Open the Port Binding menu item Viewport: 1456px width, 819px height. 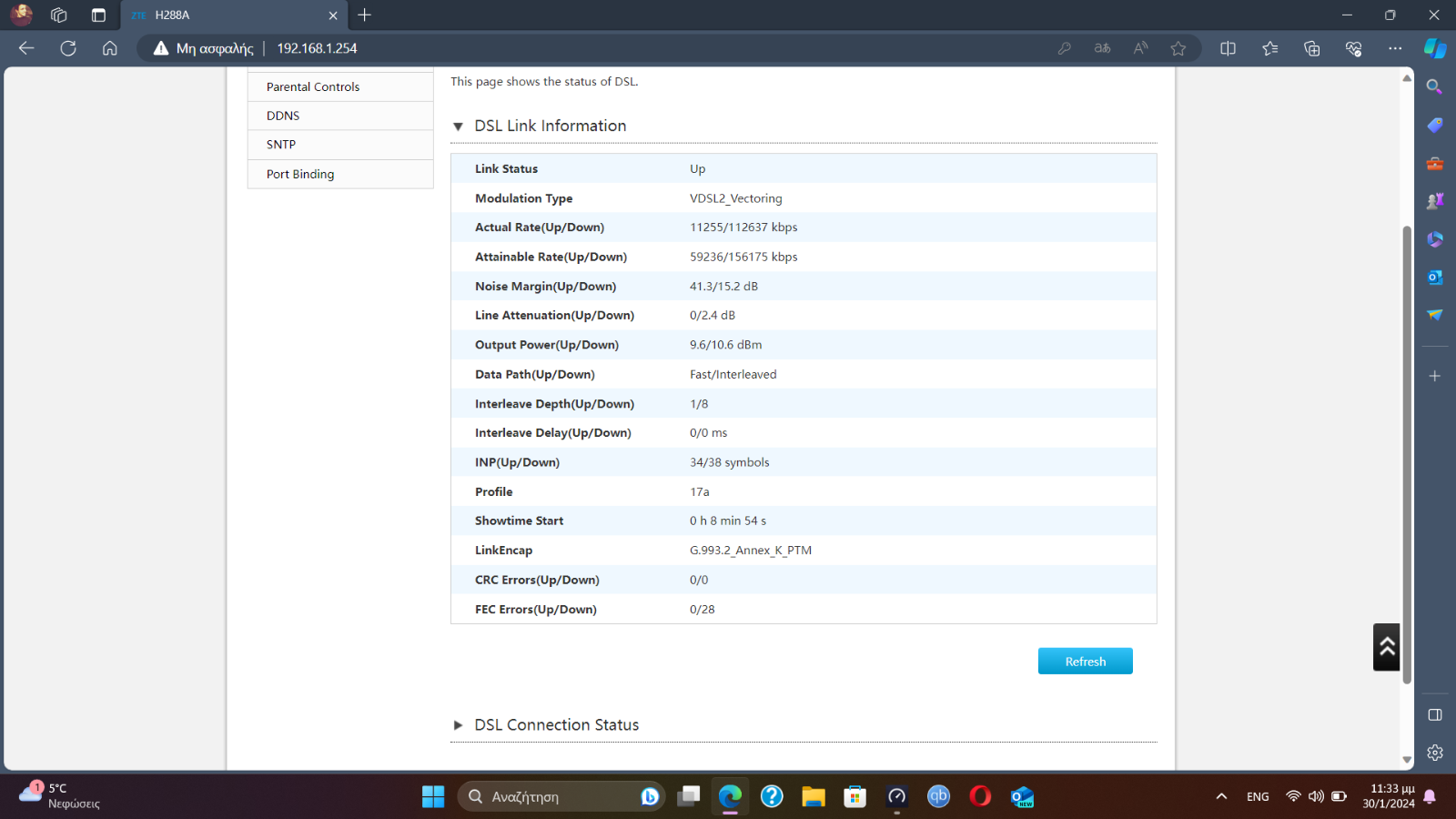tap(340, 174)
